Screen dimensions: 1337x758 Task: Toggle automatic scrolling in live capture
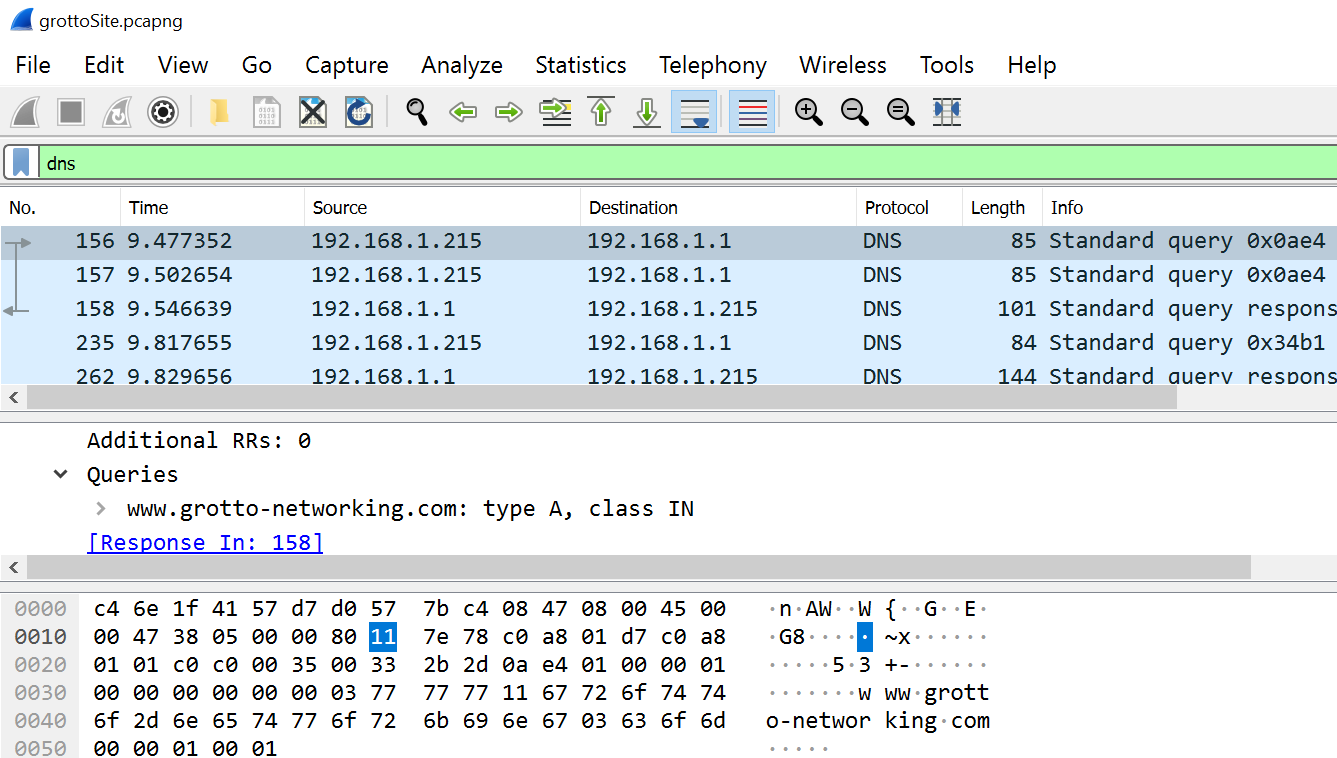[x=694, y=111]
